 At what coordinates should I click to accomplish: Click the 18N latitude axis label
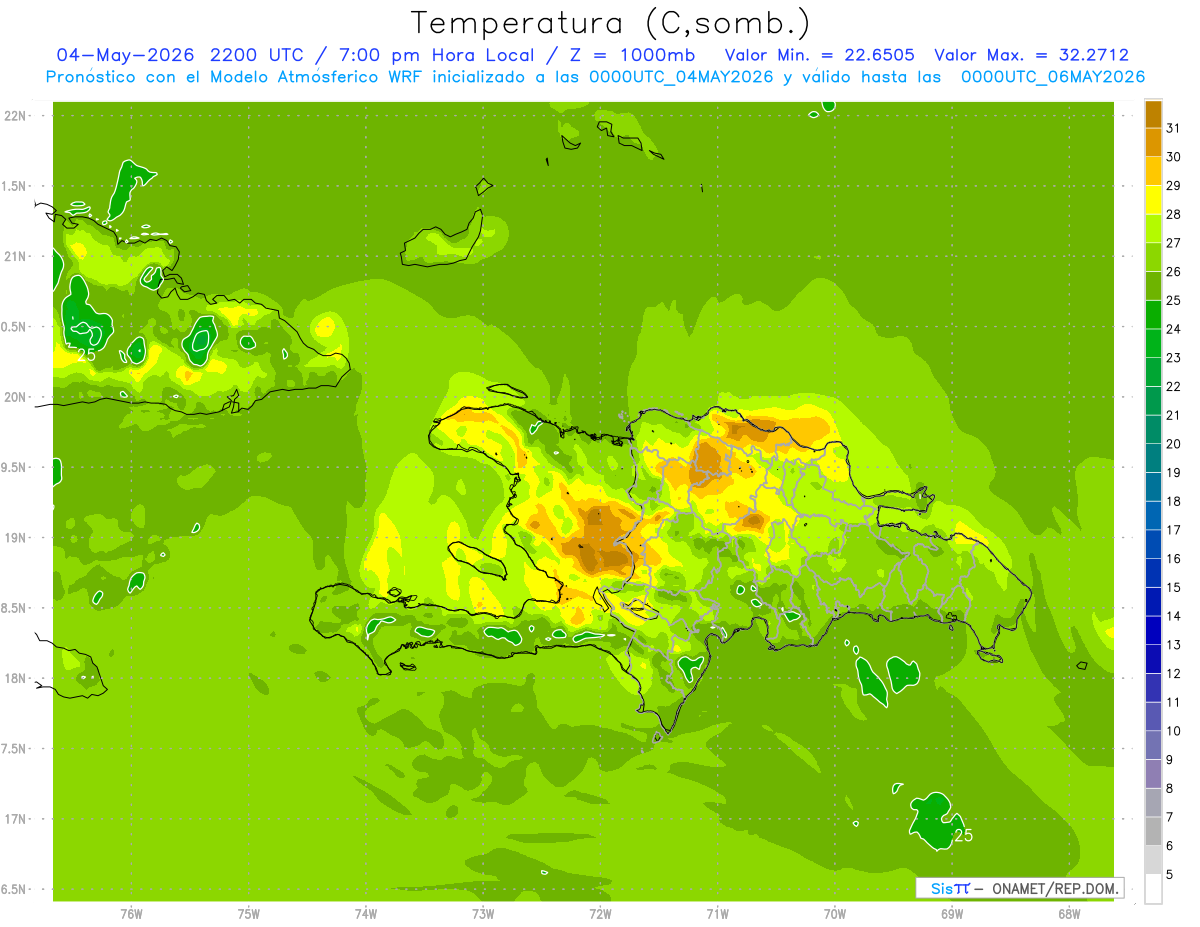(15, 678)
